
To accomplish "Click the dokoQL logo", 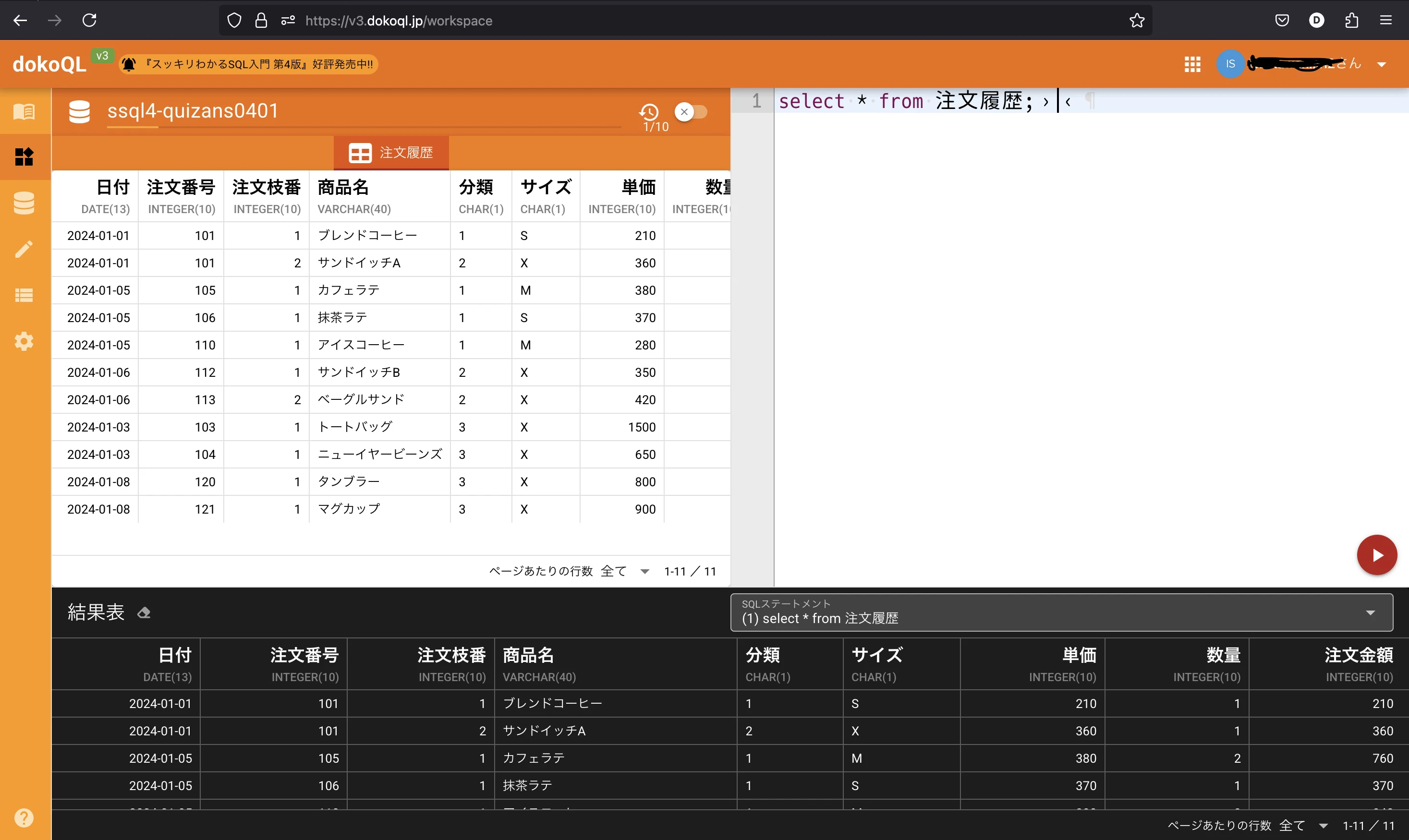I will tap(49, 64).
